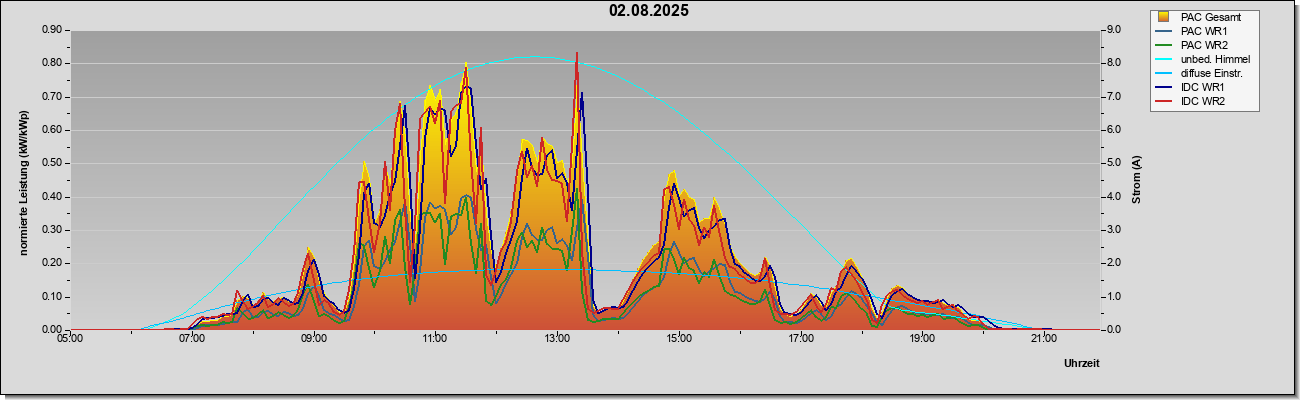
Task: Click the 09:00 time axis label
Action: pyautogui.click(x=314, y=340)
